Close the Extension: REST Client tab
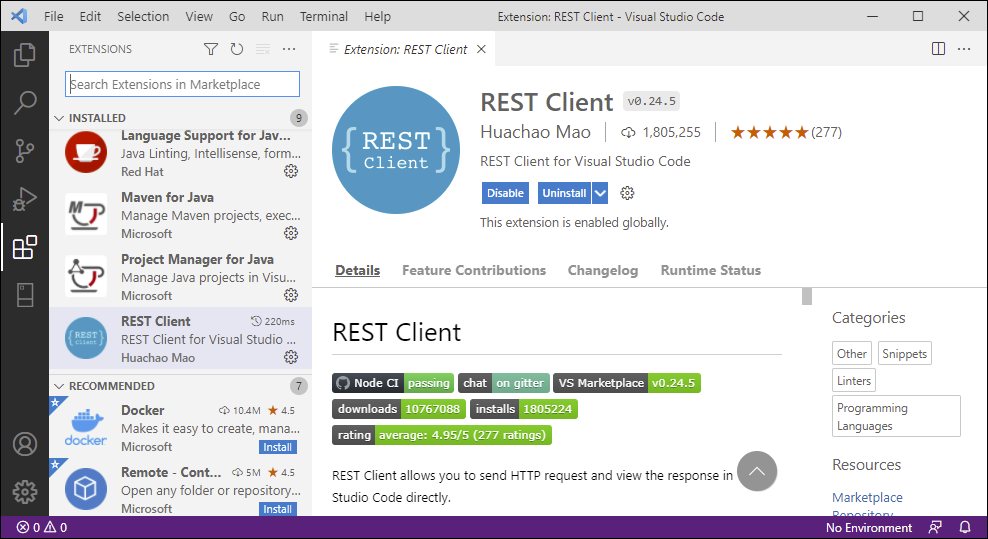This screenshot has width=988, height=539. 481,49
